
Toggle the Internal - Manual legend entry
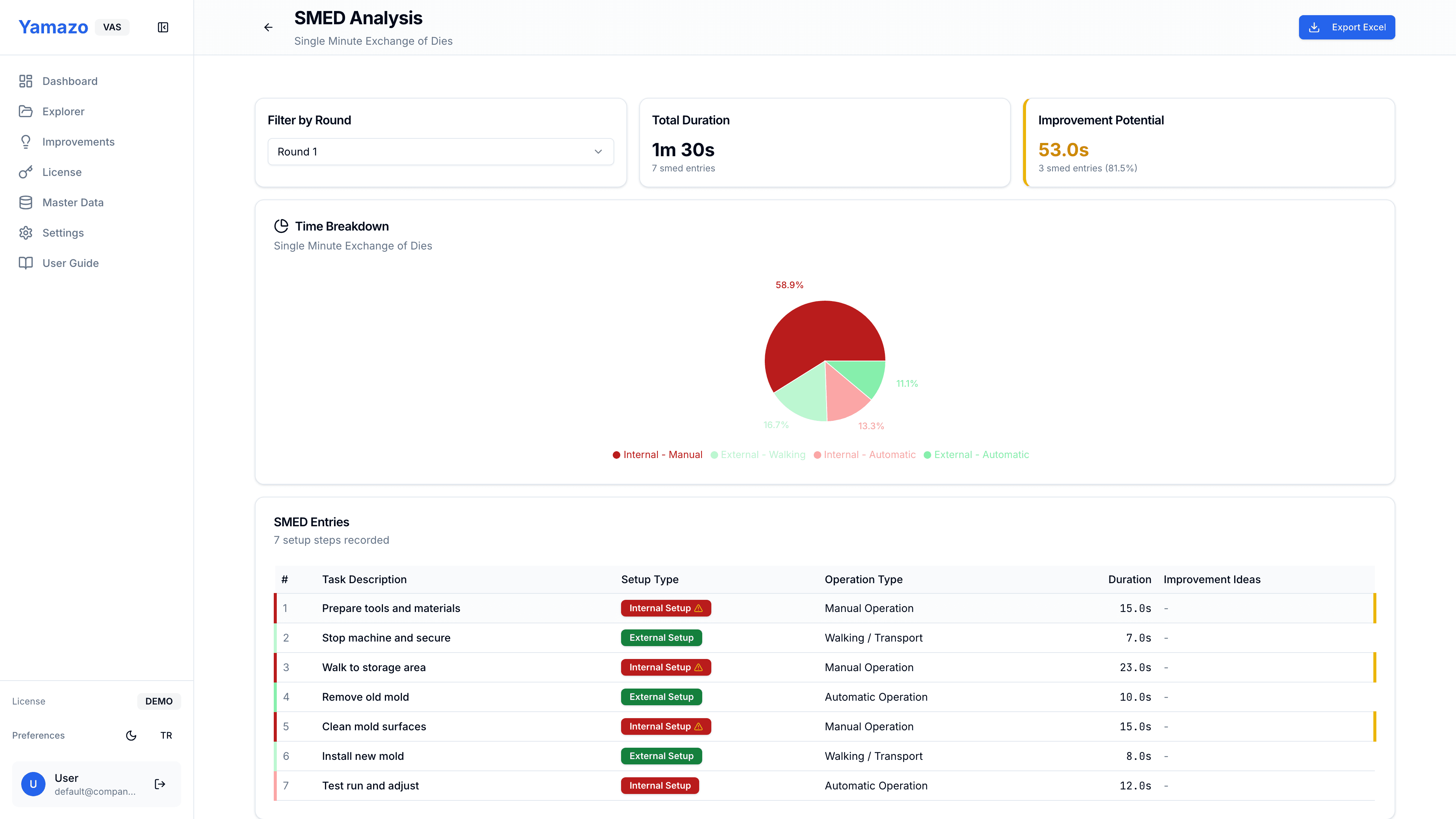[657, 455]
